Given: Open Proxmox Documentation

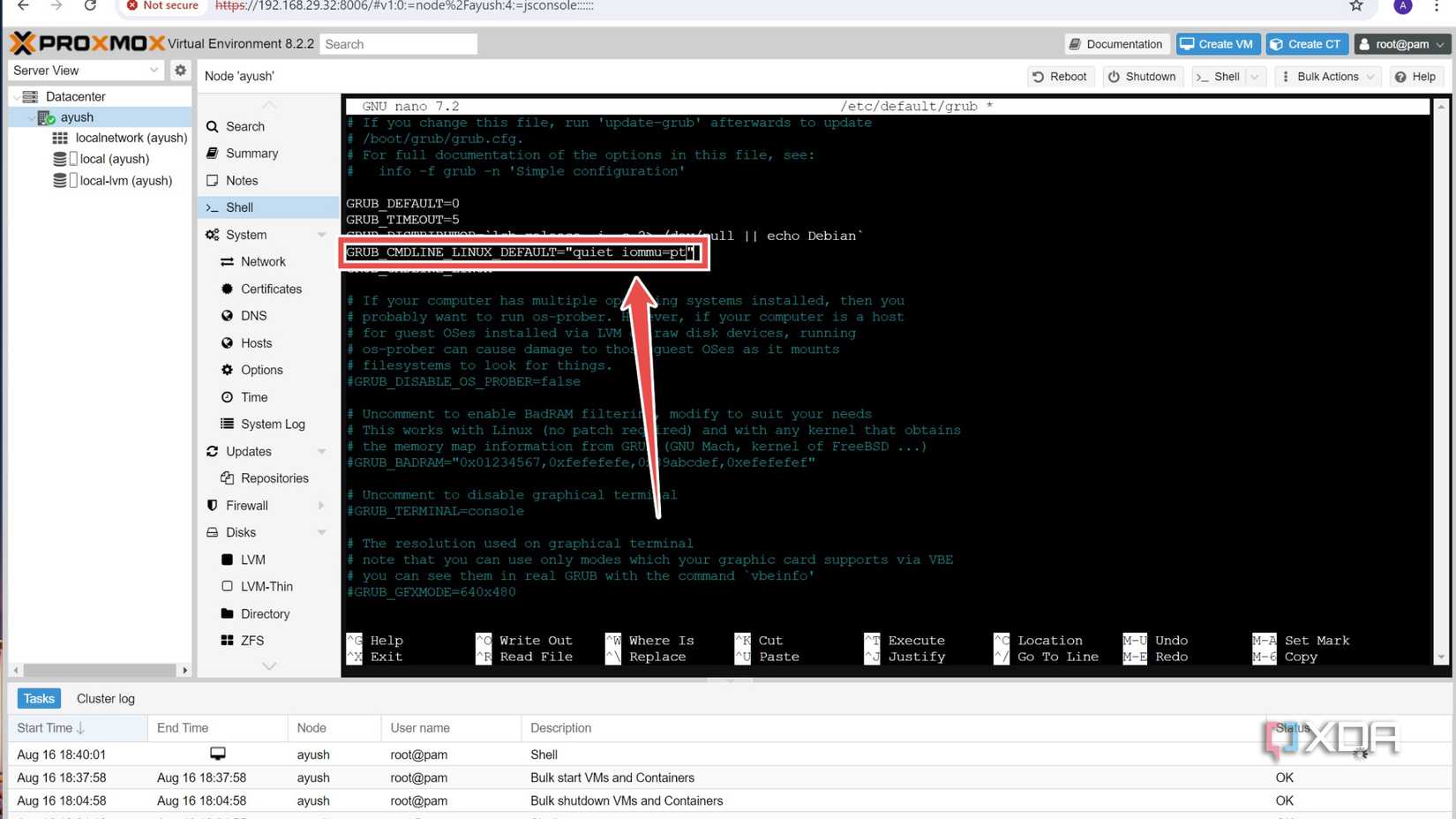Looking at the screenshot, I should [1116, 43].
